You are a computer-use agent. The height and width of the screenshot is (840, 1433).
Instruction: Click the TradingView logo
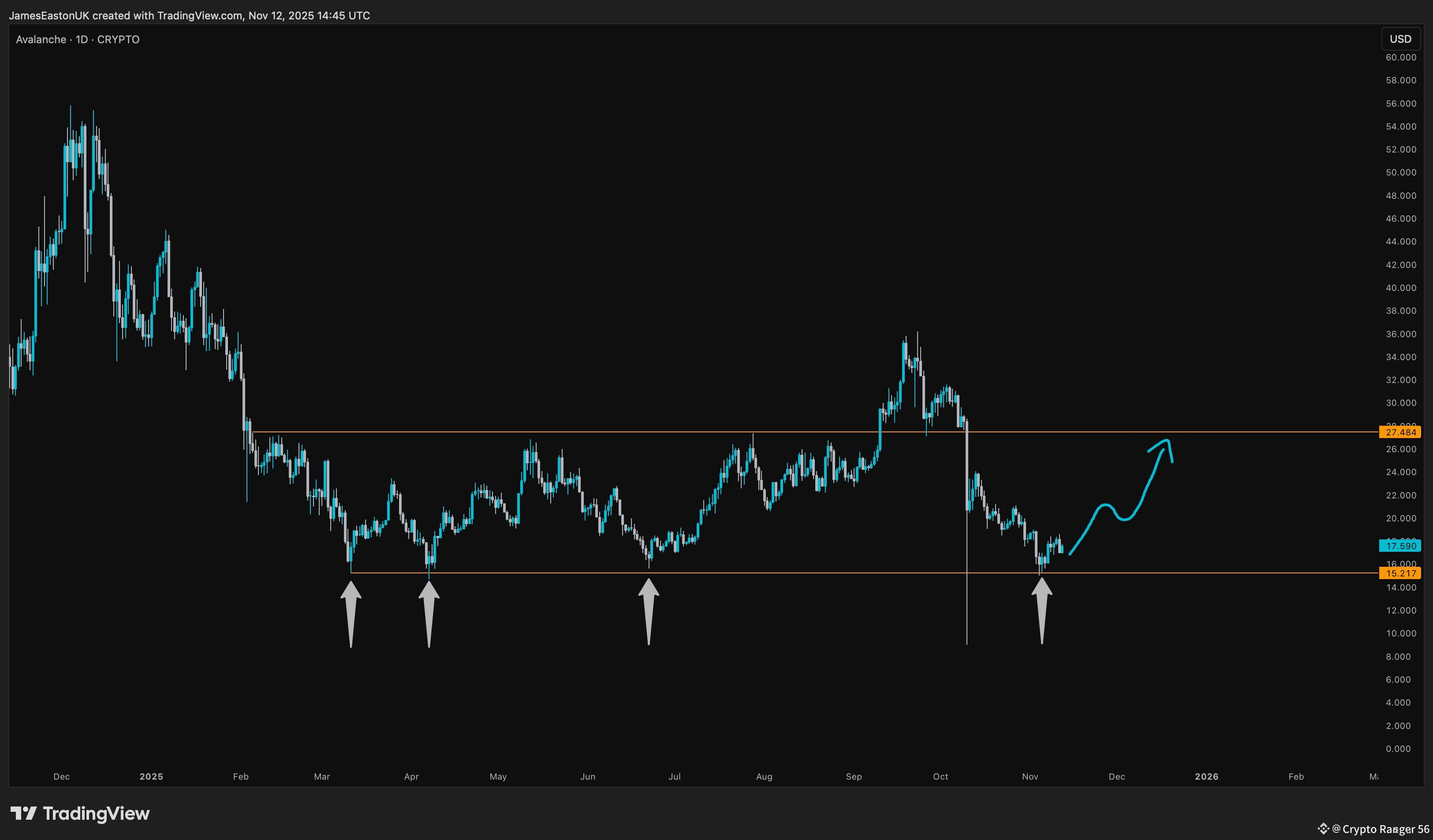[x=80, y=813]
